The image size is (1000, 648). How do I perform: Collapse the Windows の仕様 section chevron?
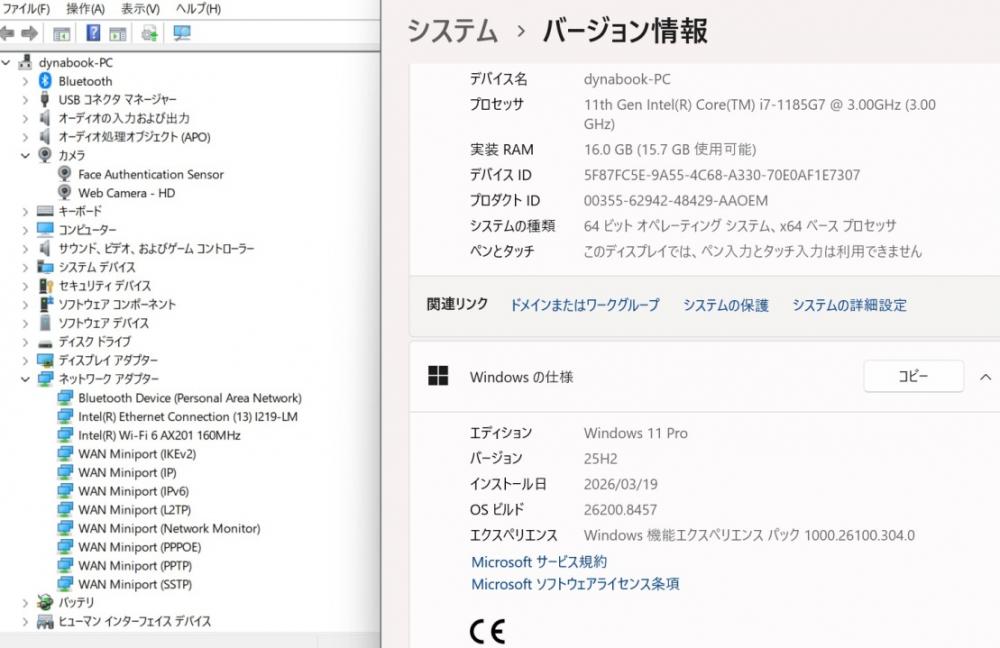[x=985, y=377]
